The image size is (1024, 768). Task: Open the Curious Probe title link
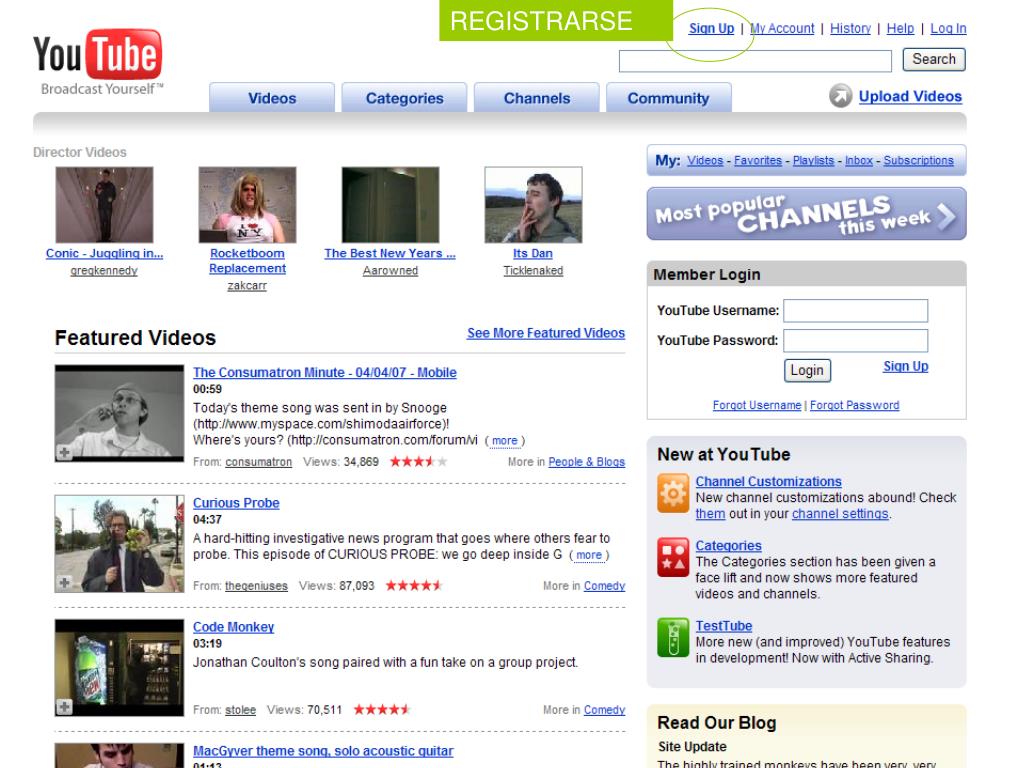pyautogui.click(x=236, y=503)
